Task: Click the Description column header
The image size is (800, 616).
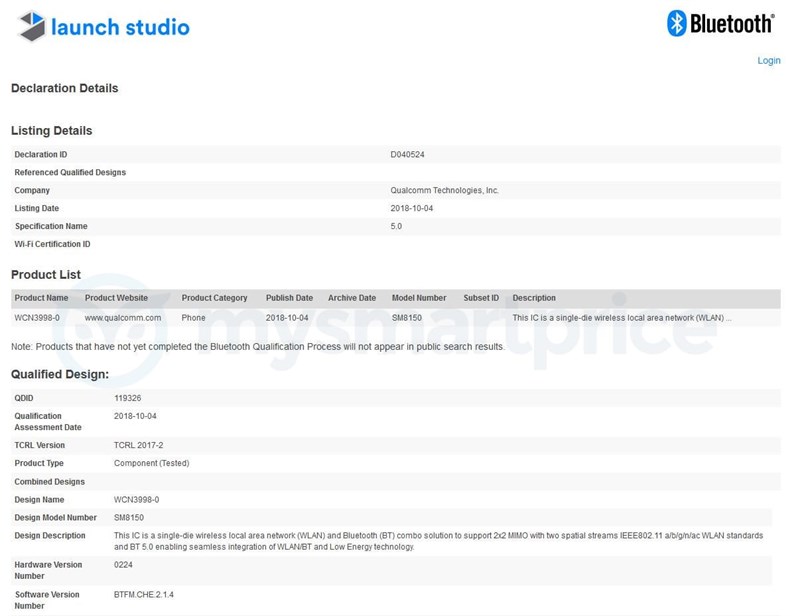Action: pos(534,298)
